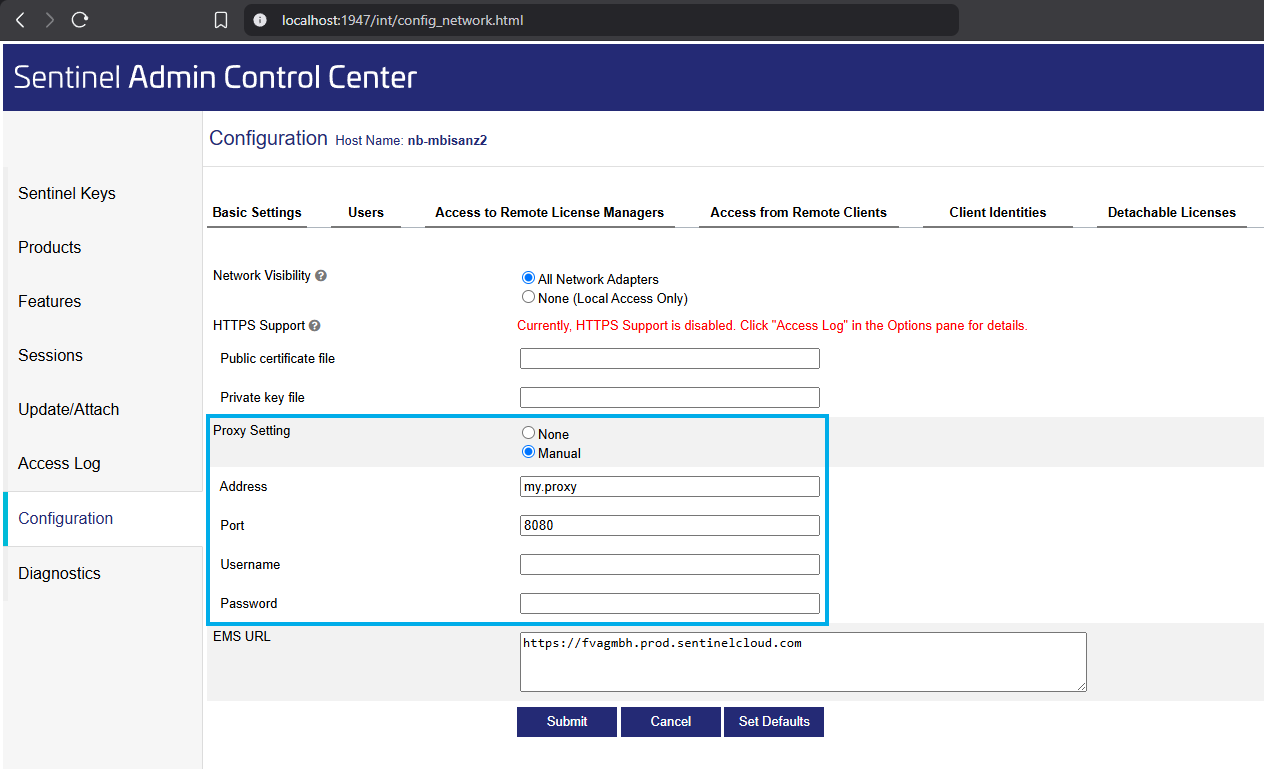Select All Network Adapters radio button
The width and height of the screenshot is (1264, 769).
(x=528, y=278)
